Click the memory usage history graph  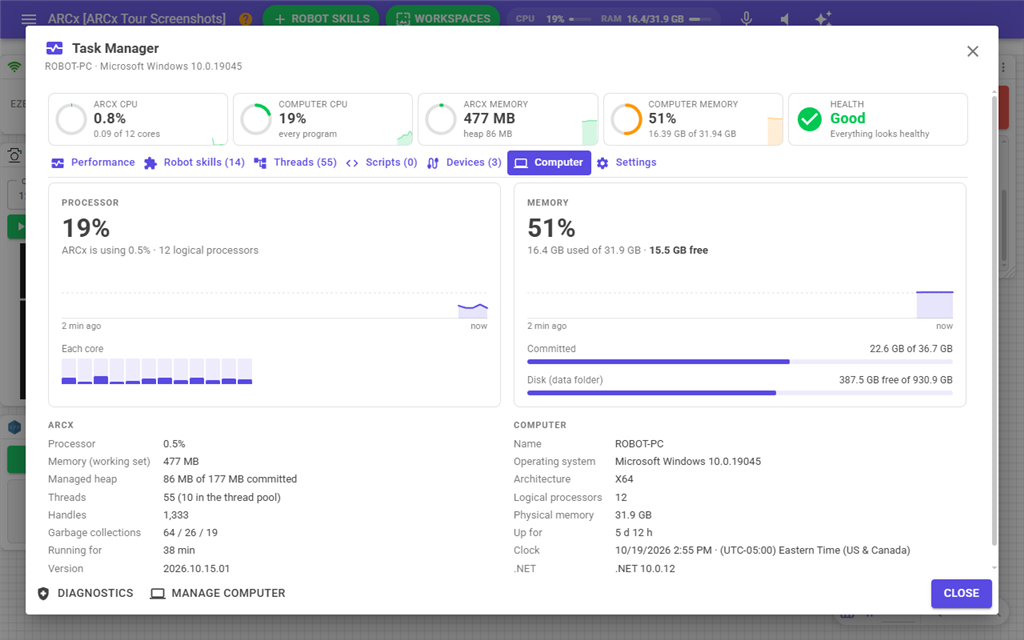(740, 304)
